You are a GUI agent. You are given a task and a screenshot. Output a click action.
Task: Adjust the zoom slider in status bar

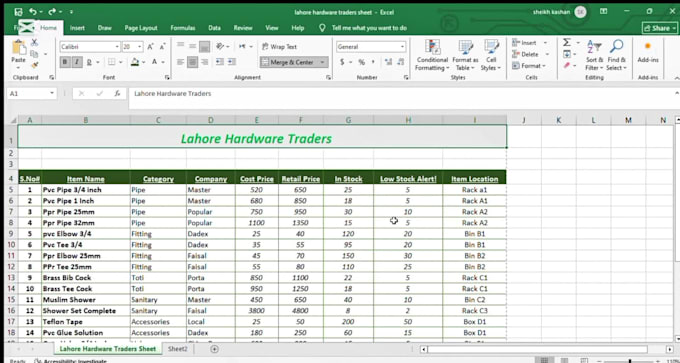(630, 361)
